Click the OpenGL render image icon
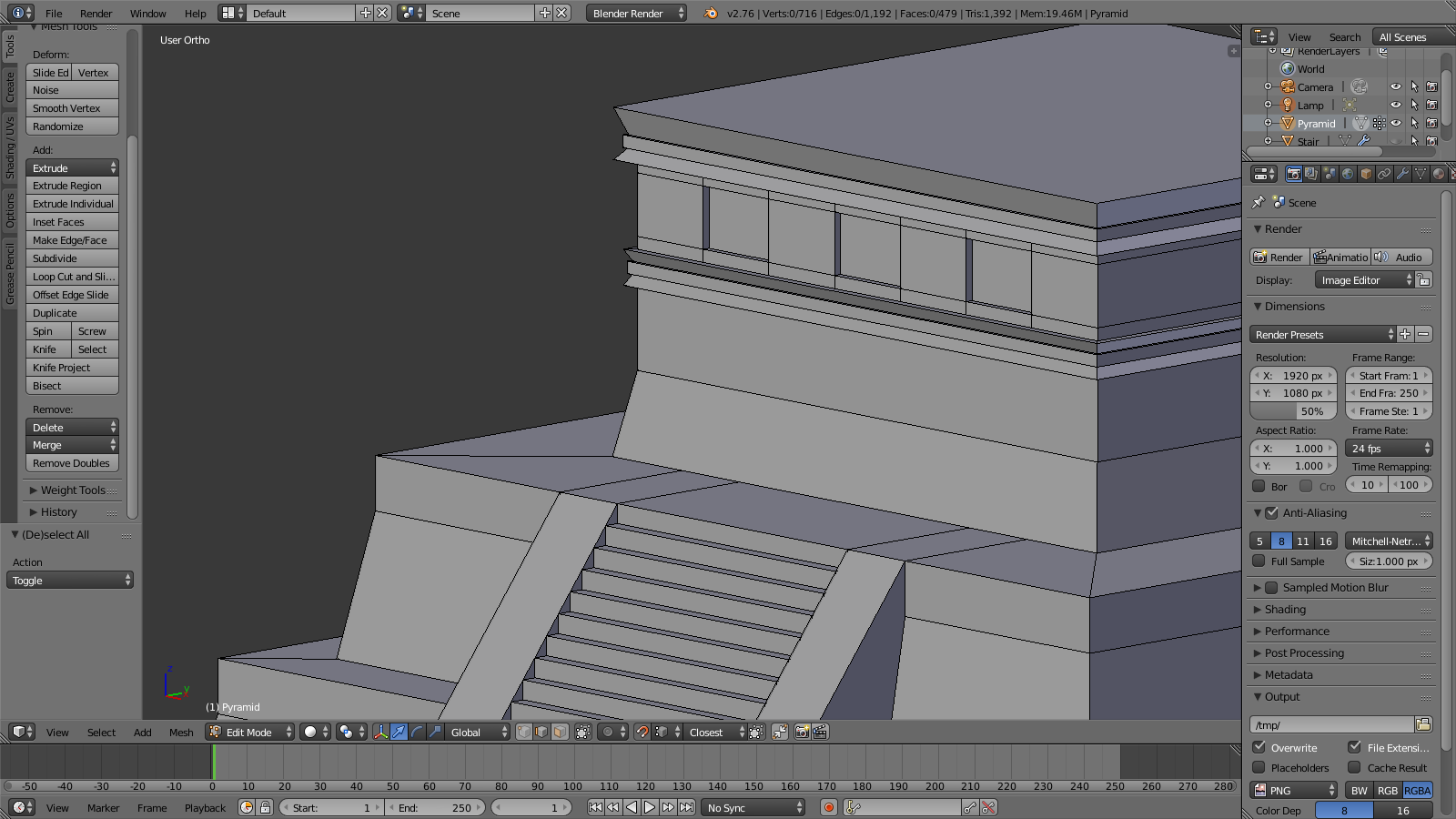1456x819 pixels. point(802,733)
